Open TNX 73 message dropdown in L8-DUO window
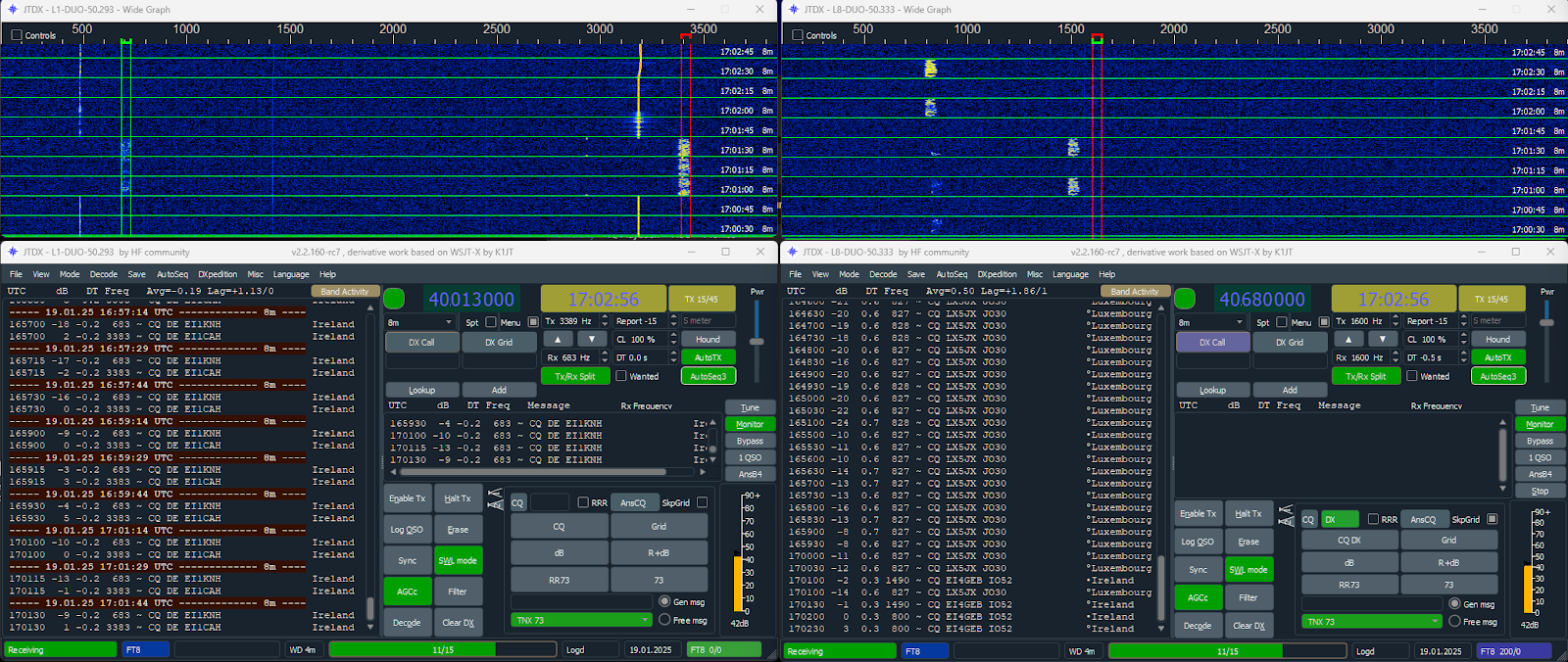This screenshot has width=1568, height=662. point(1372,622)
